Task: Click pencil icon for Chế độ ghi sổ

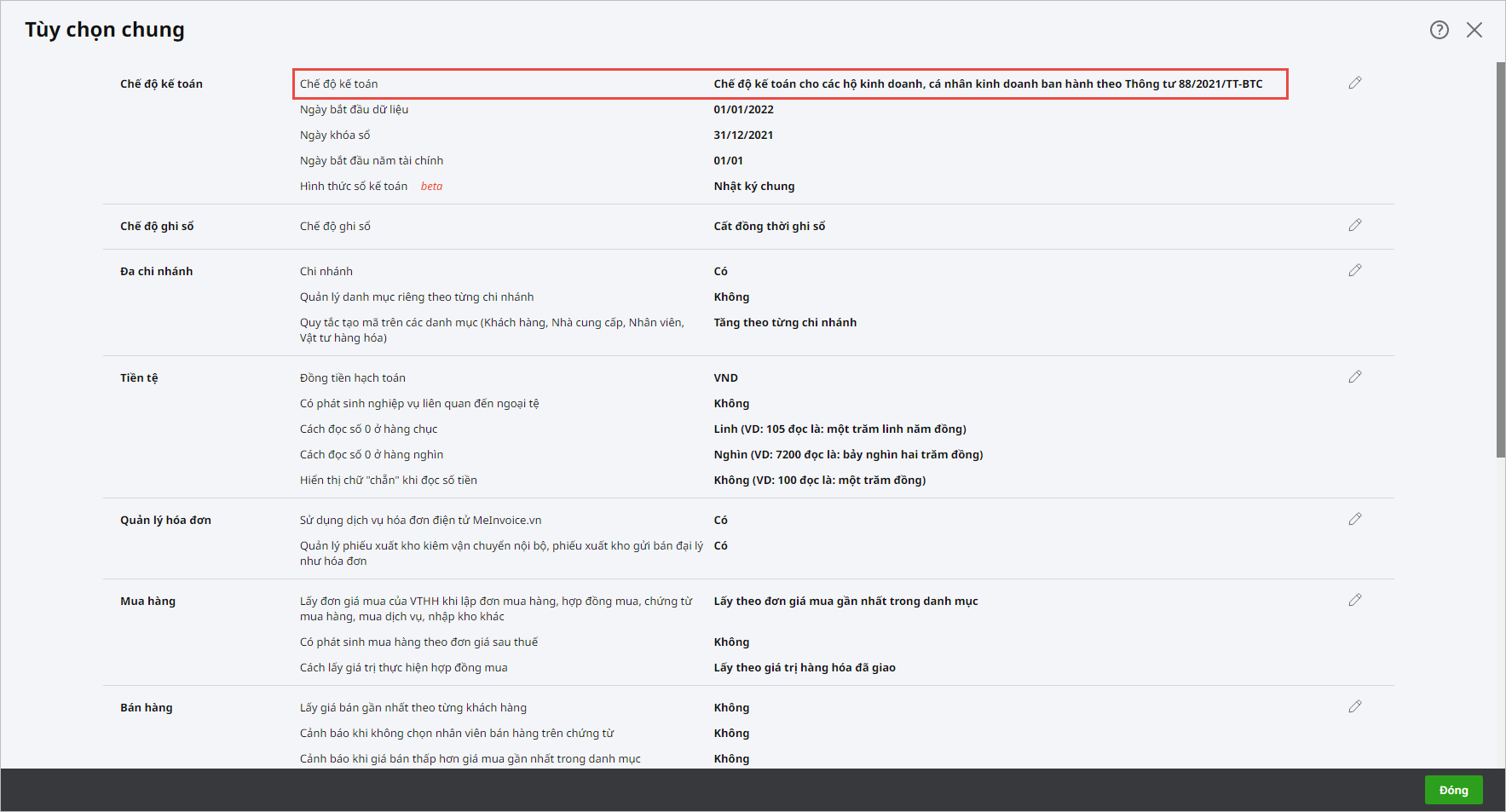Action: pyautogui.click(x=1354, y=225)
